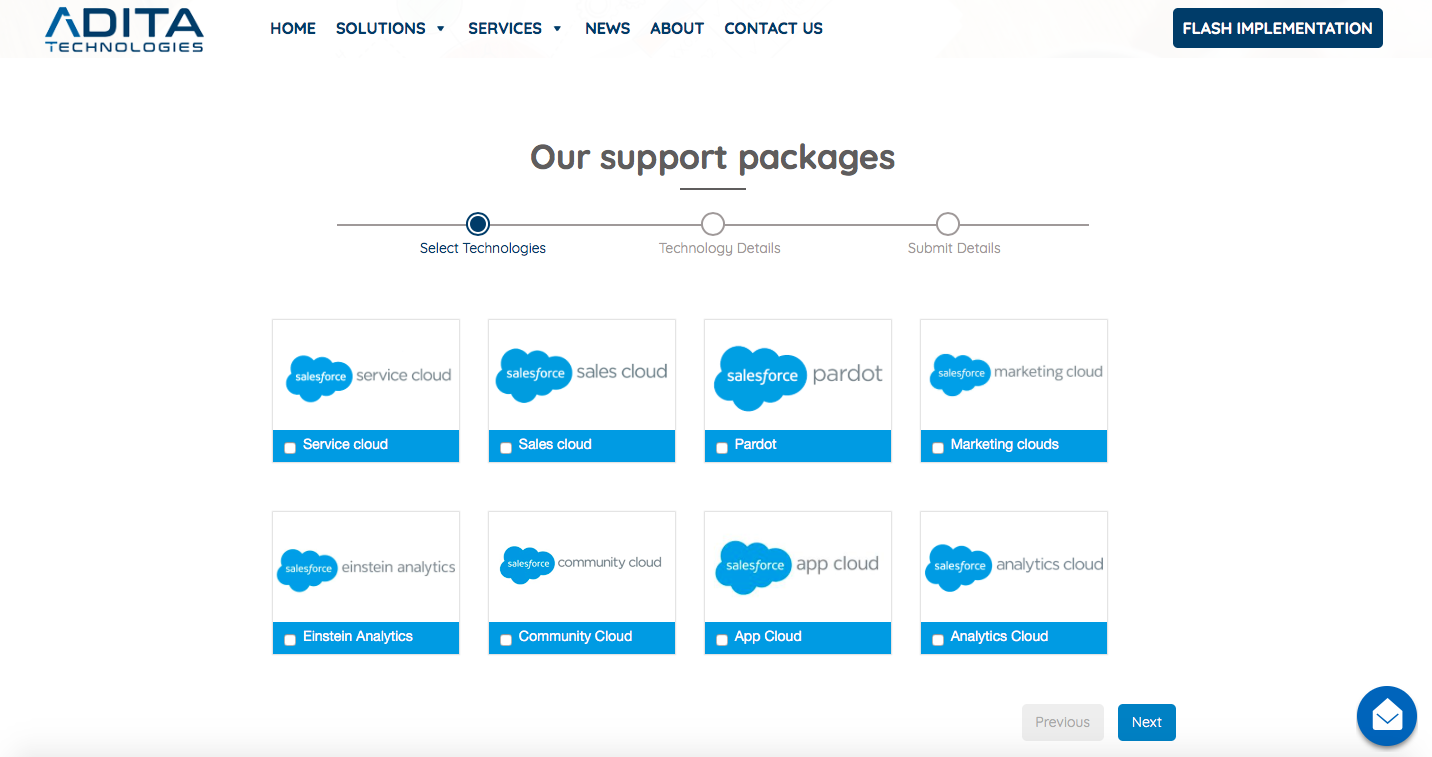Viewport: 1432px width, 757px height.
Task: Open the News page
Action: click(608, 29)
